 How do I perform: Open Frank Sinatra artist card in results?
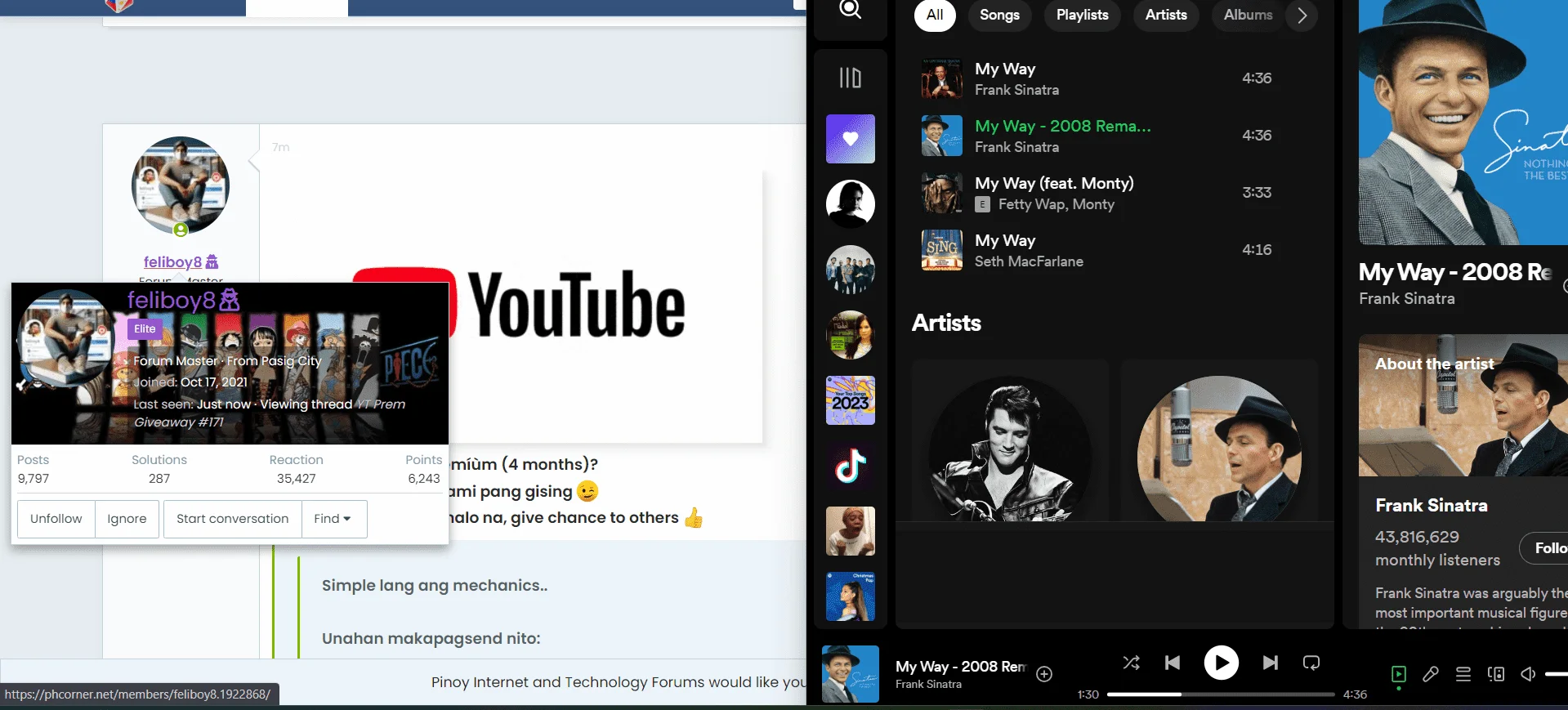(1219, 441)
